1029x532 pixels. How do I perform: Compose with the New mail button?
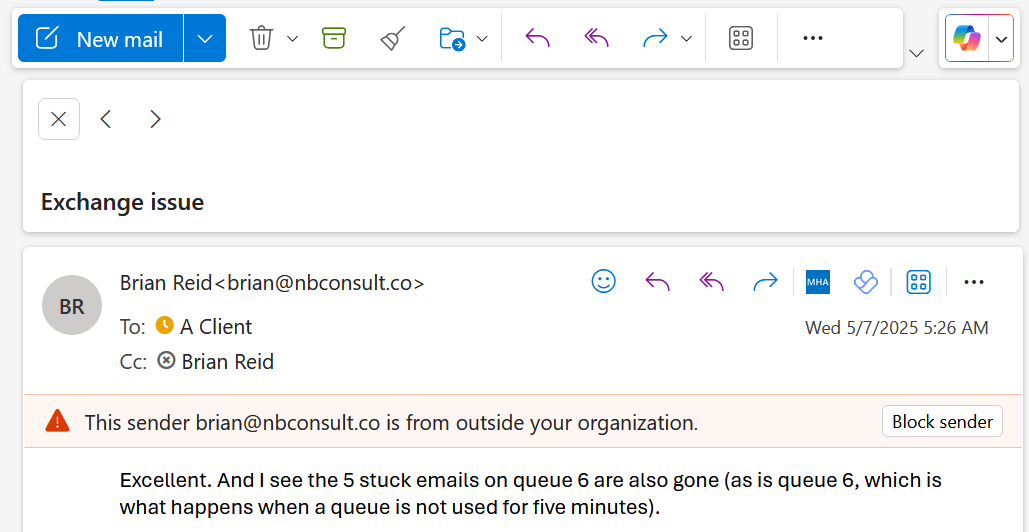coord(100,38)
